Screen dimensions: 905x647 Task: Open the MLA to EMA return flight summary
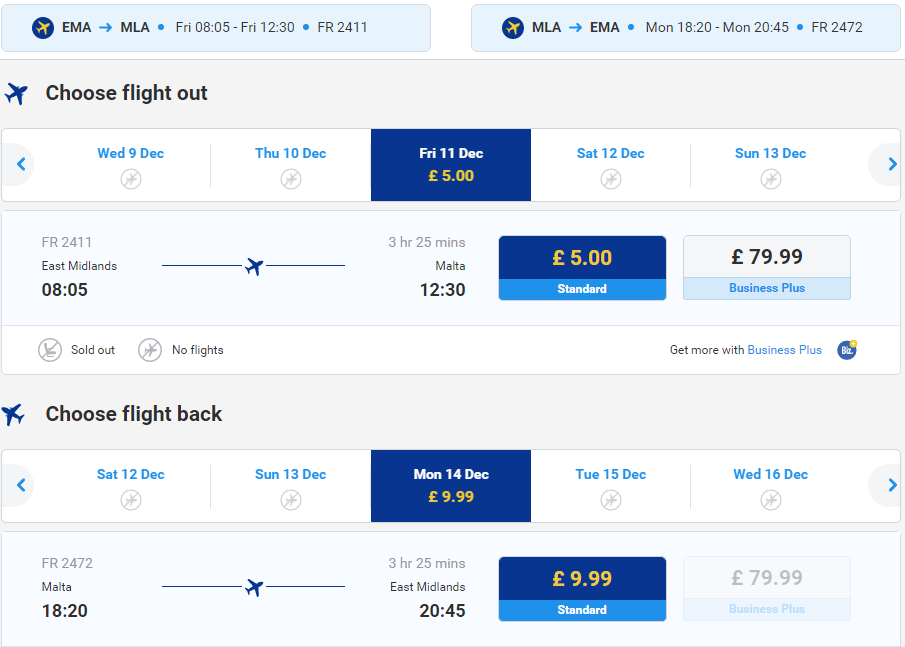pyautogui.click(x=686, y=28)
